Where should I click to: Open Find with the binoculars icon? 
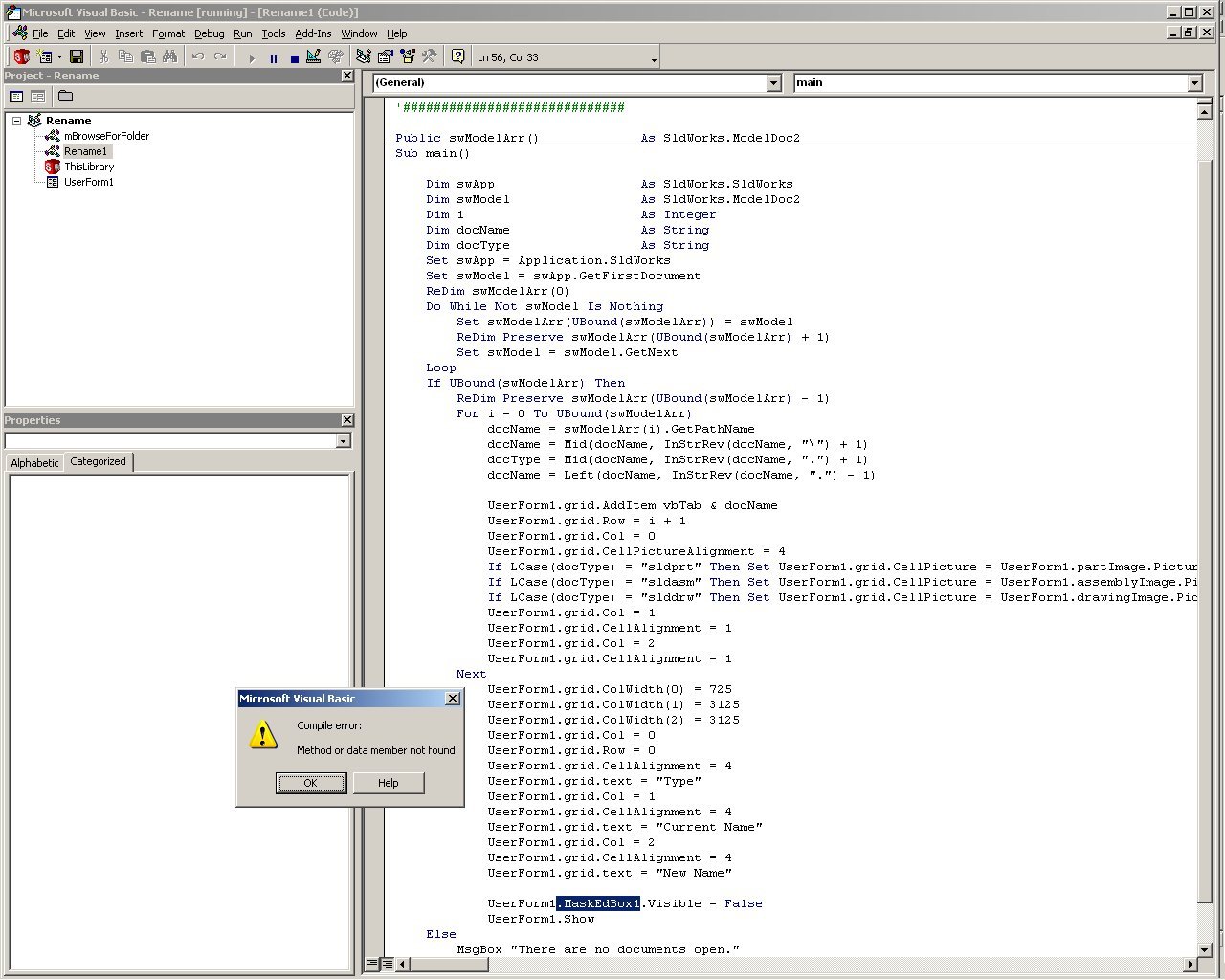coord(169,57)
